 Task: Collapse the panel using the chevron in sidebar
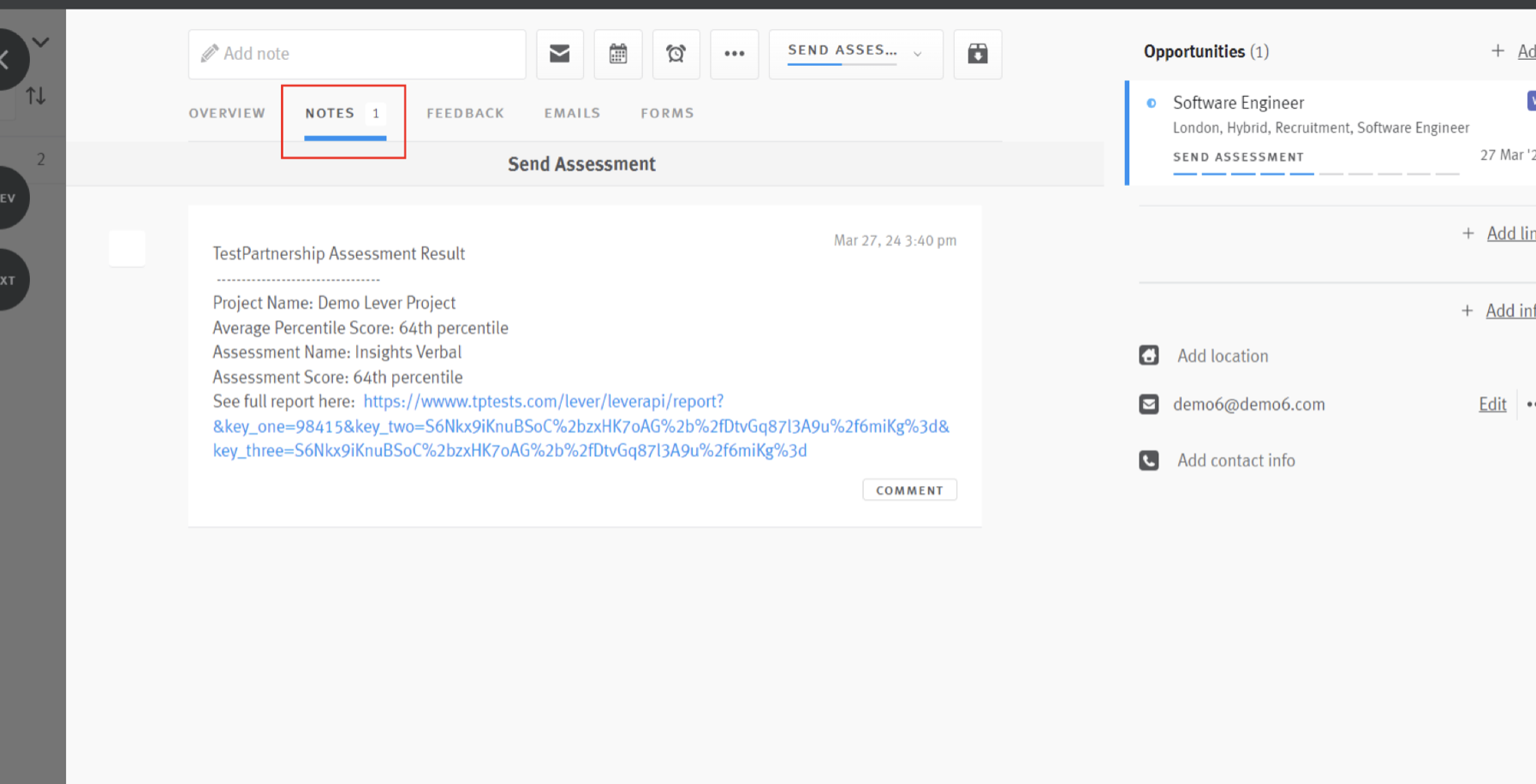coord(40,42)
